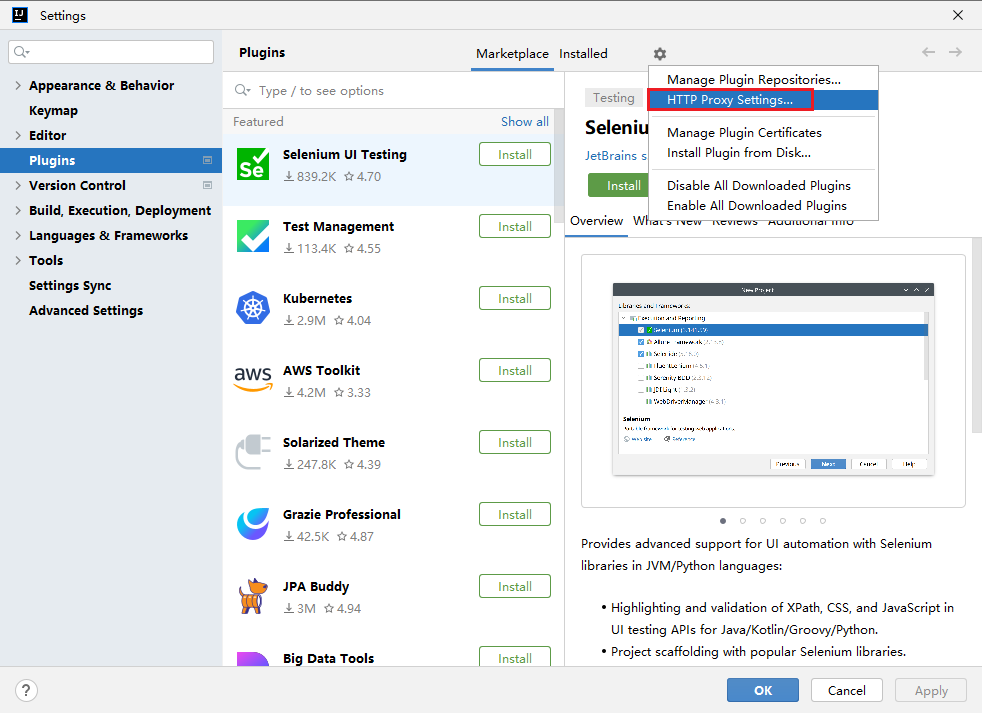Click the Grazie Professional plugin icon
982x713 pixels.
pos(253,524)
